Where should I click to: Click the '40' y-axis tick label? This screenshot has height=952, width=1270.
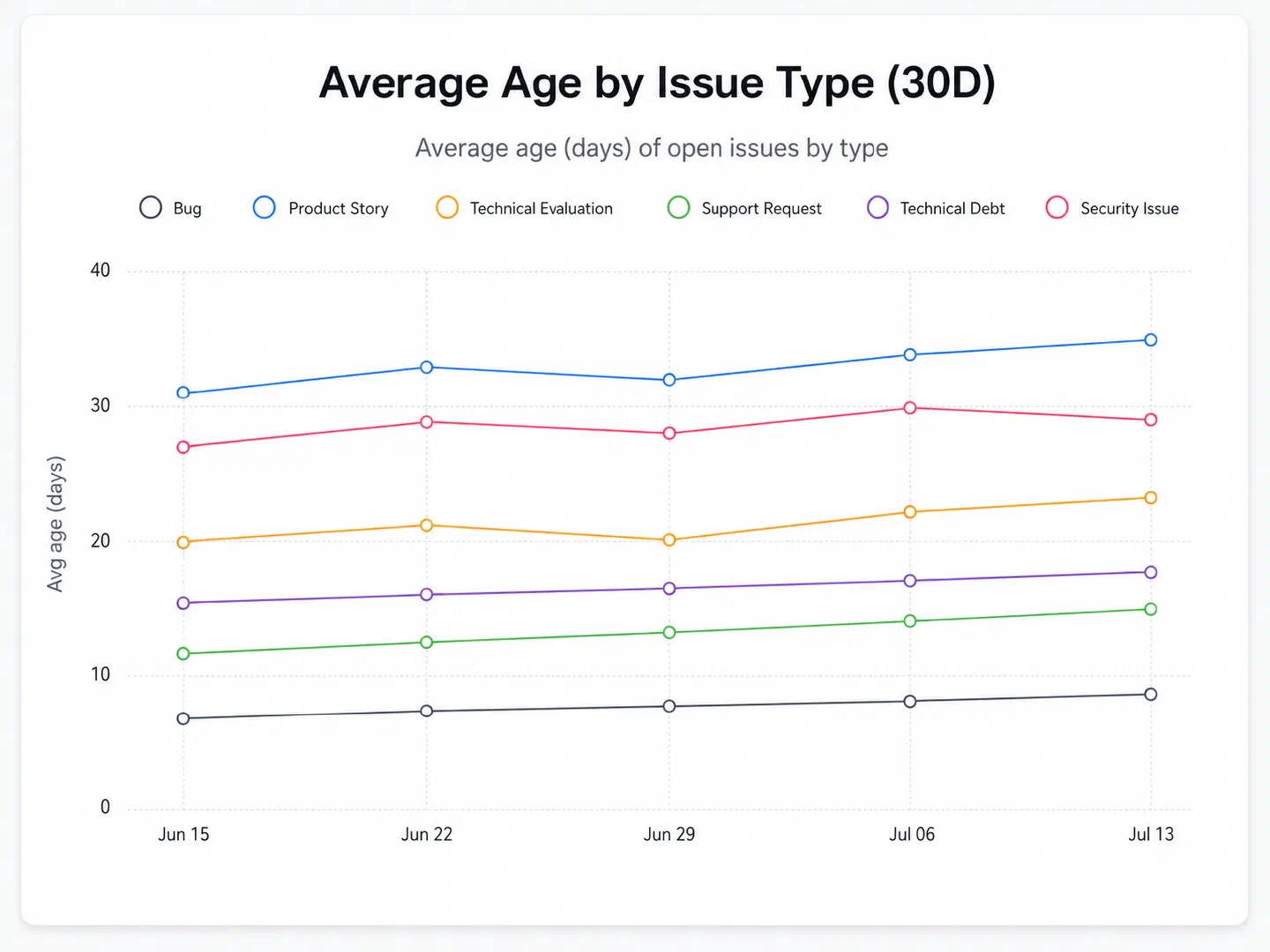tap(101, 270)
